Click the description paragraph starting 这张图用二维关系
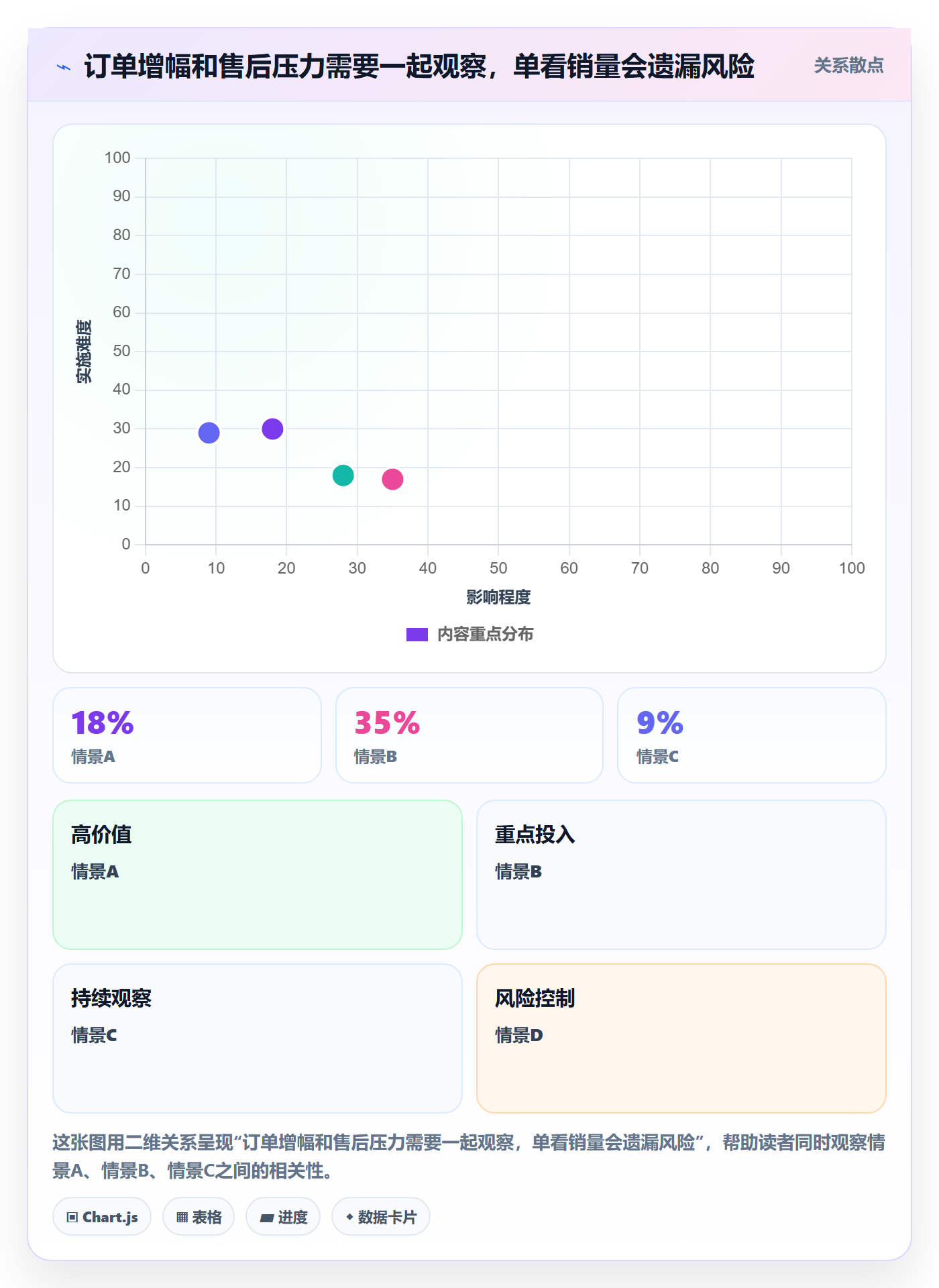The image size is (939, 1288). [469, 1157]
